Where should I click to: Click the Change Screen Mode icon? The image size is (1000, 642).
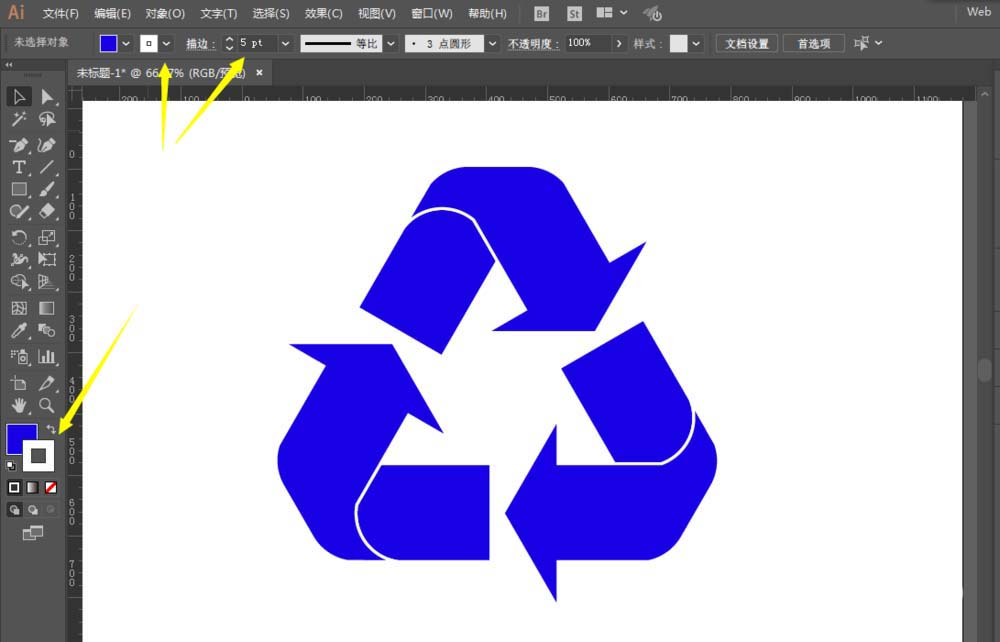[x=33, y=533]
